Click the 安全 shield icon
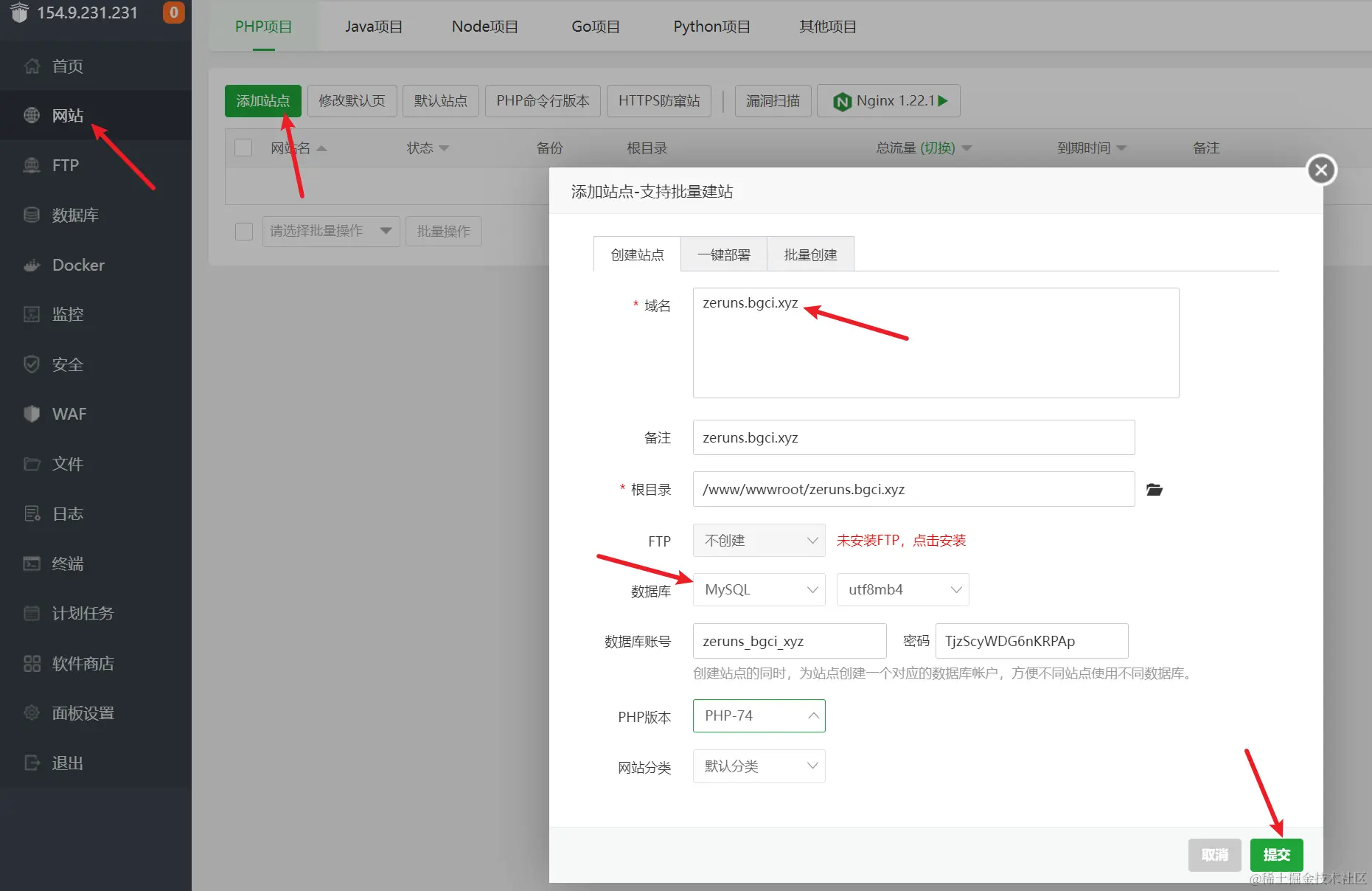Screen dimensions: 1372x891 [x=32, y=364]
